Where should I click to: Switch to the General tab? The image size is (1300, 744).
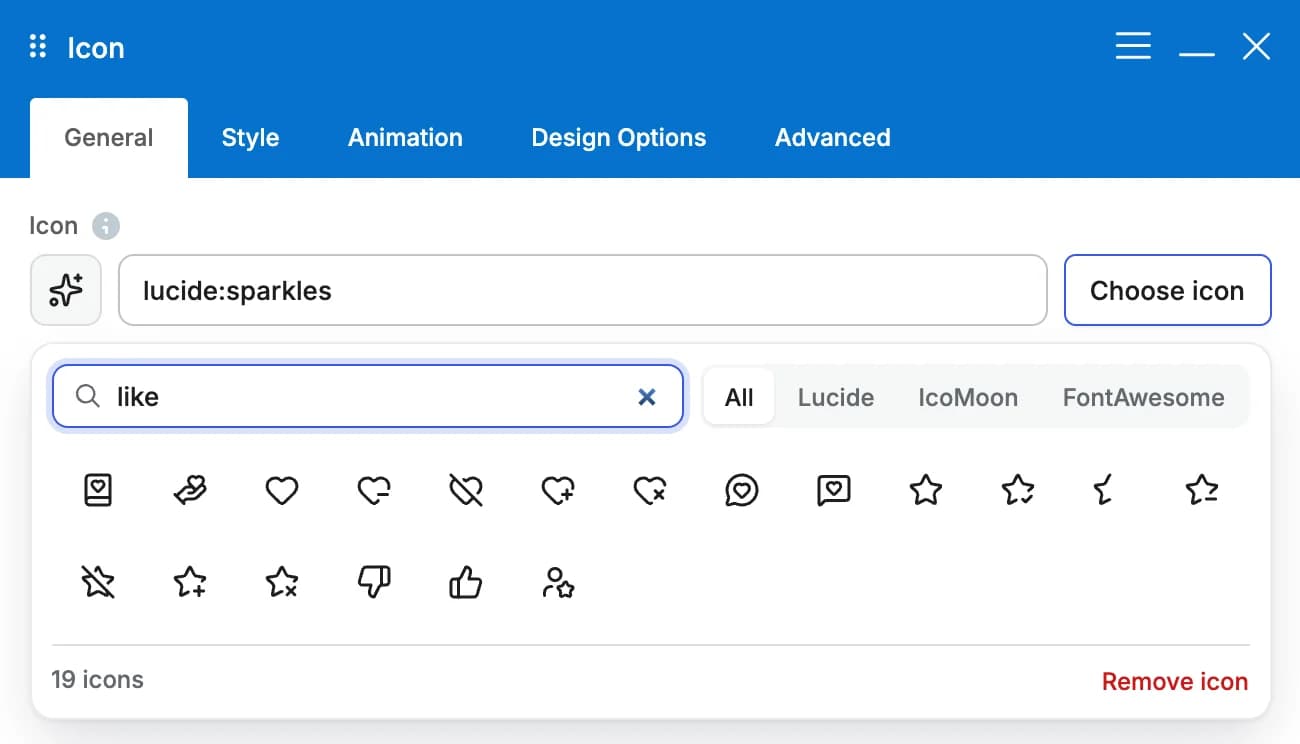pos(109,138)
